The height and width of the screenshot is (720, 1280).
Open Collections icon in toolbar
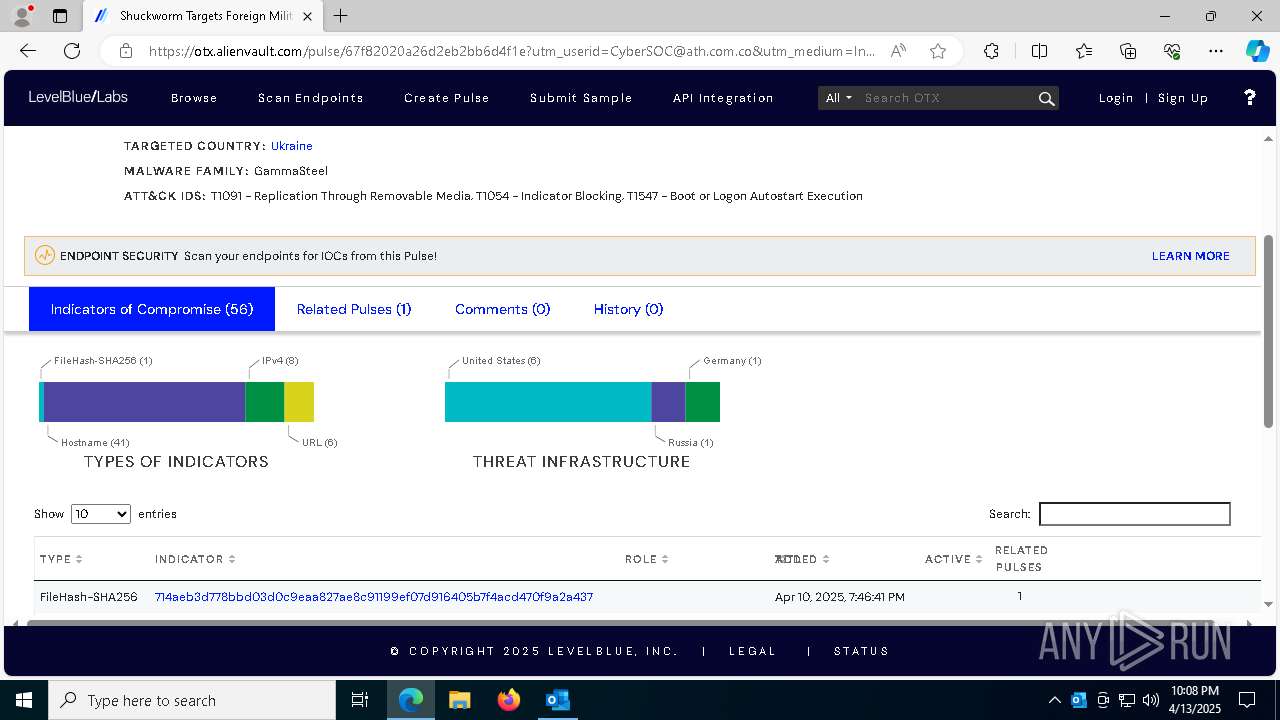(x=1128, y=51)
